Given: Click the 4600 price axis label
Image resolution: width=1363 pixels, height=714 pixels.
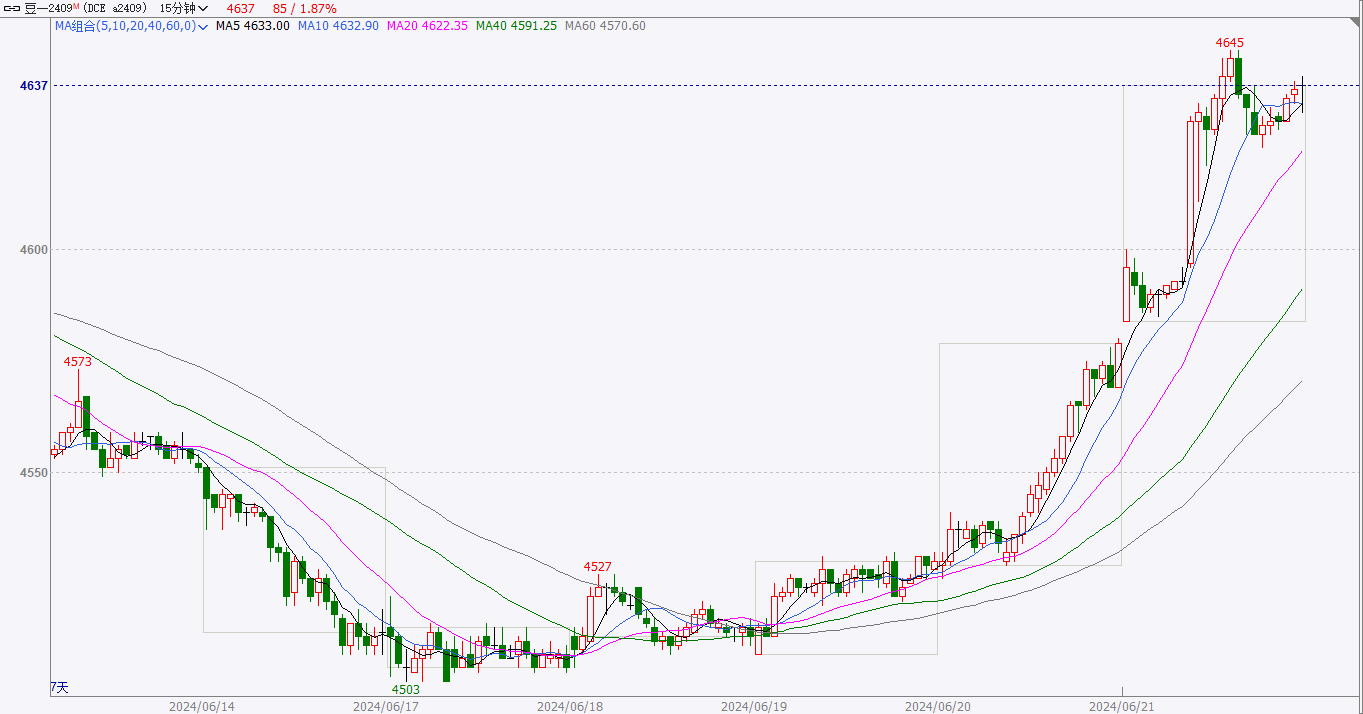Looking at the screenshot, I should click(x=34, y=250).
